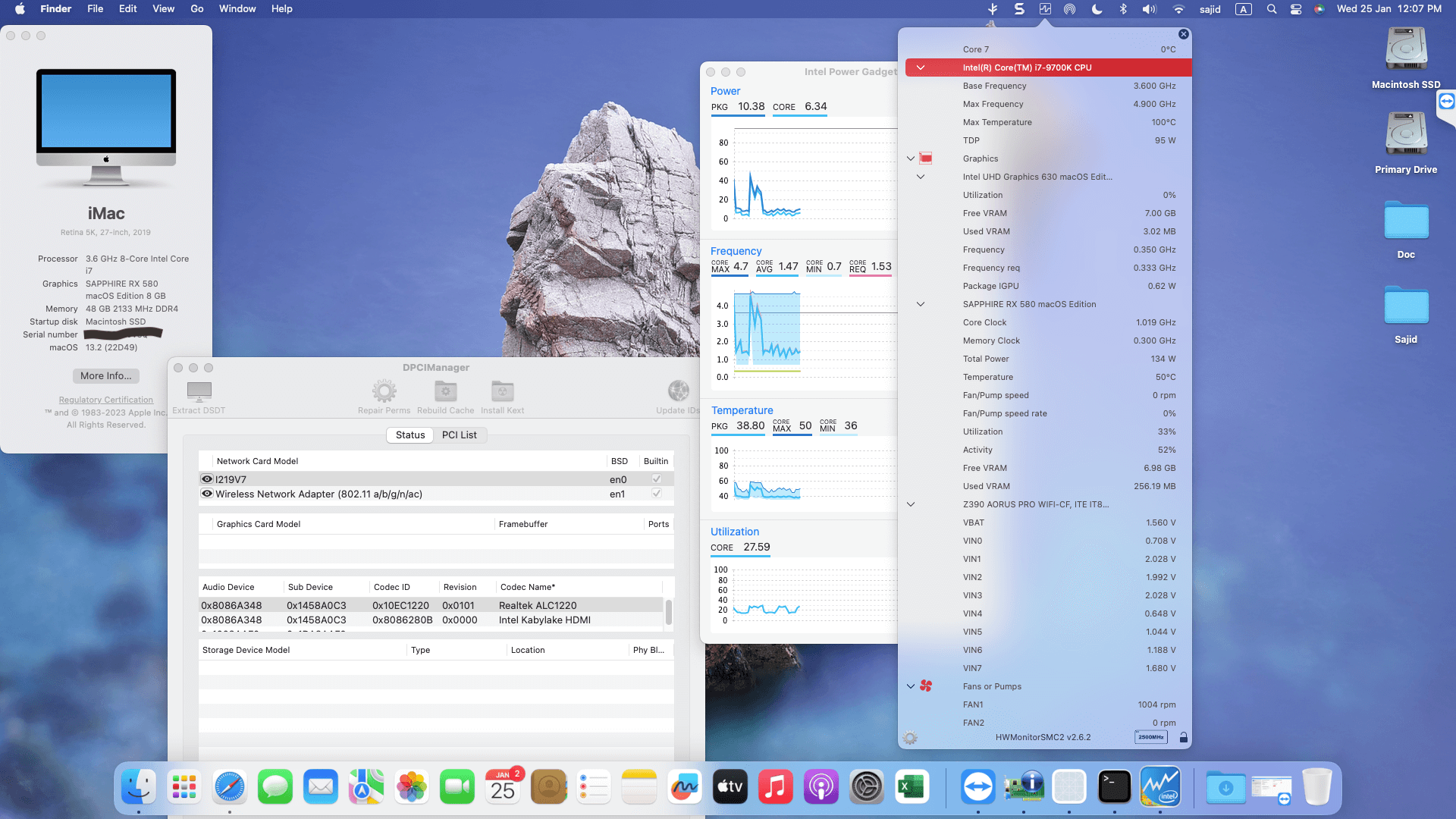The image size is (1456, 819).
Task: Open Freeform app in the Dock
Action: pos(684,787)
